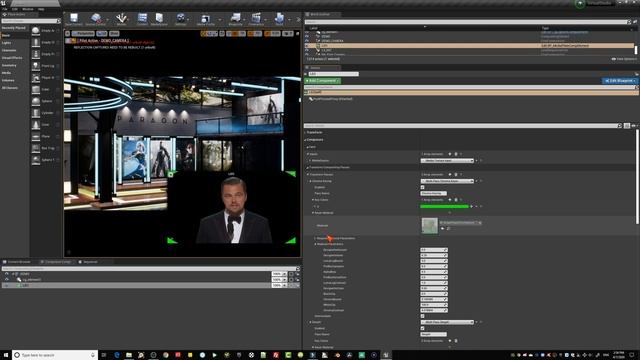
Task: Toggle visibility of the cg_element composure row
Action: [x=7, y=280]
